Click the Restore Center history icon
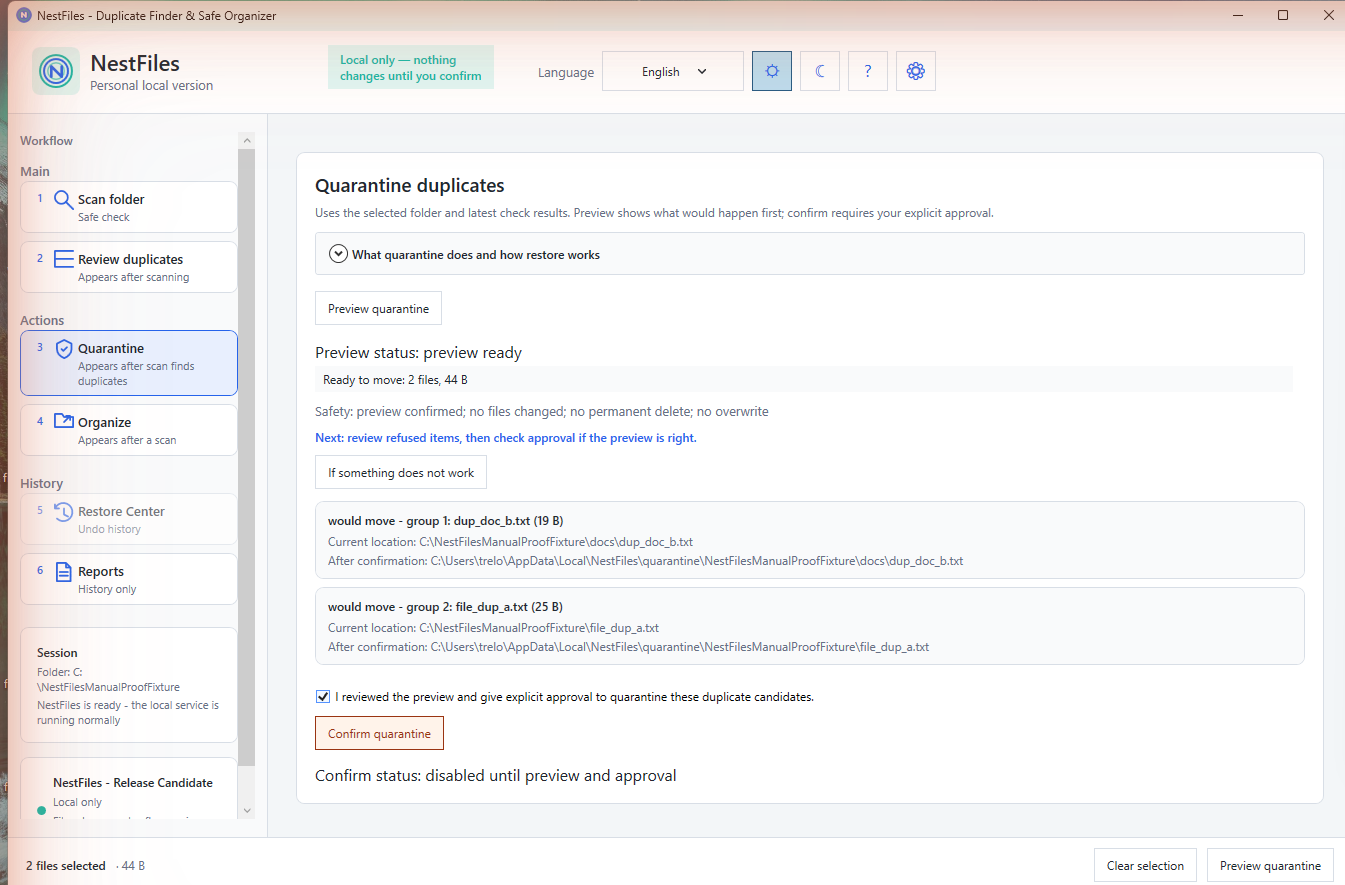1345x885 pixels. point(63,511)
